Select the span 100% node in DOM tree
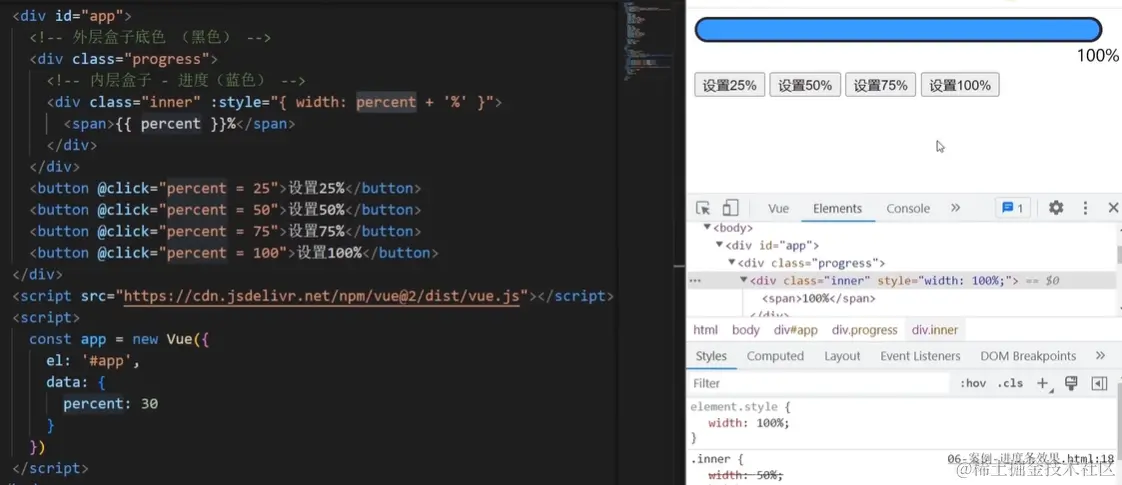Viewport: 1122px width, 485px height. coord(819,298)
